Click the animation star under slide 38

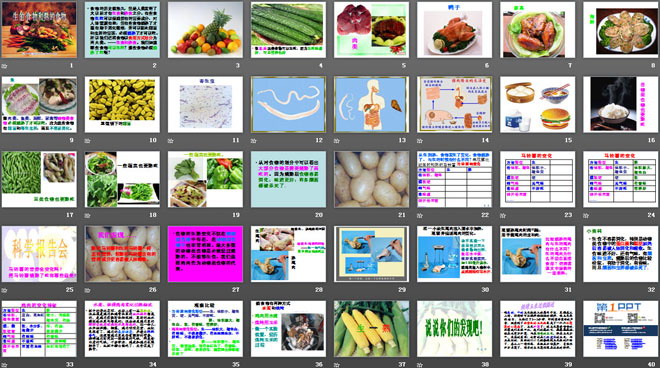coord(420,365)
